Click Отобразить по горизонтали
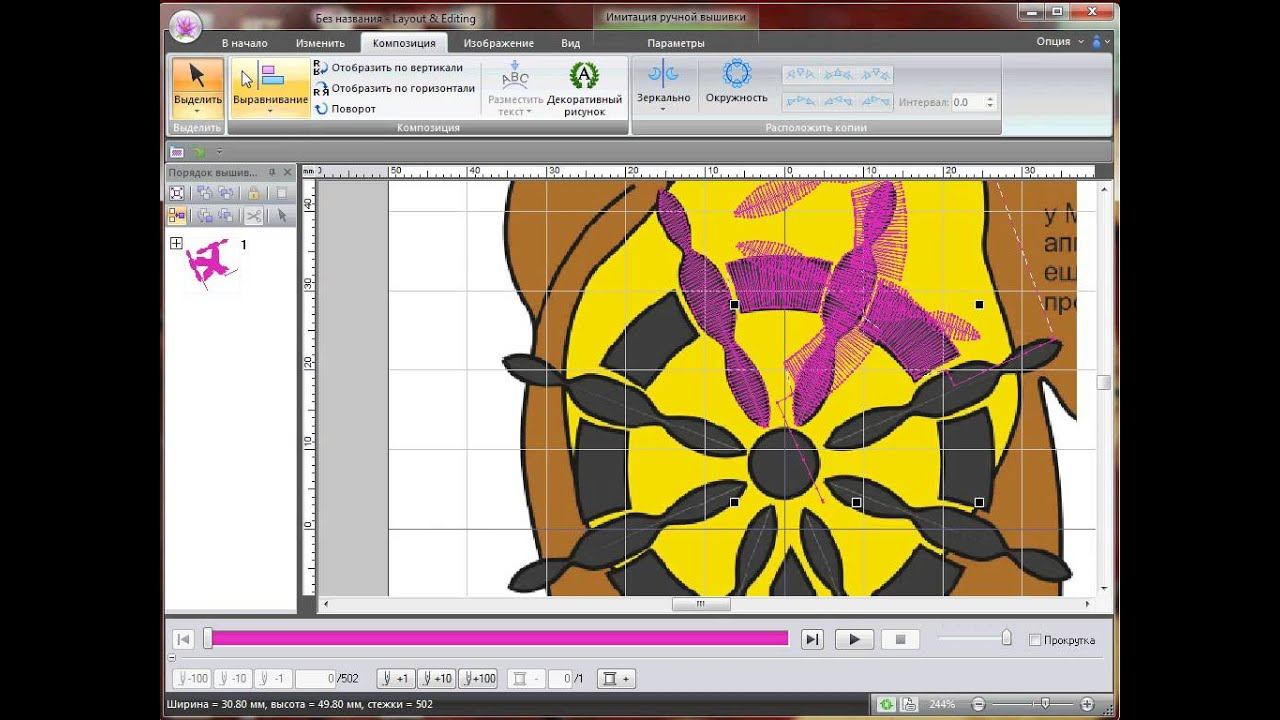Image resolution: width=1280 pixels, height=720 pixels. click(402, 88)
